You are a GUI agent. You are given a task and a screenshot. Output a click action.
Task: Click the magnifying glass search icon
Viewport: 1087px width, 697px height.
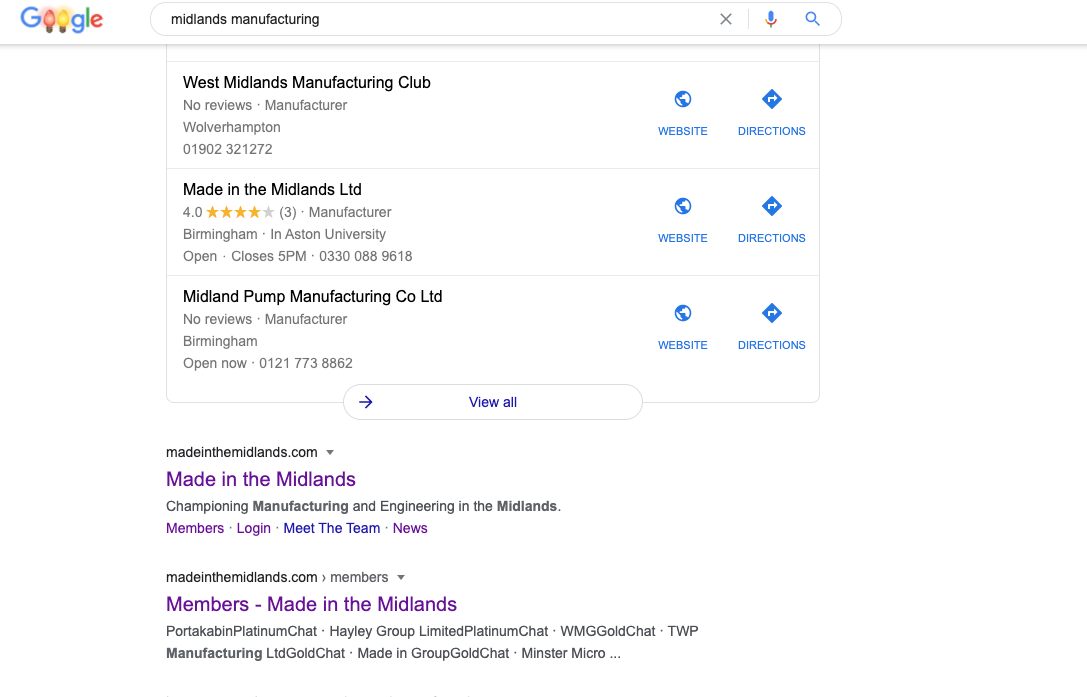[812, 19]
